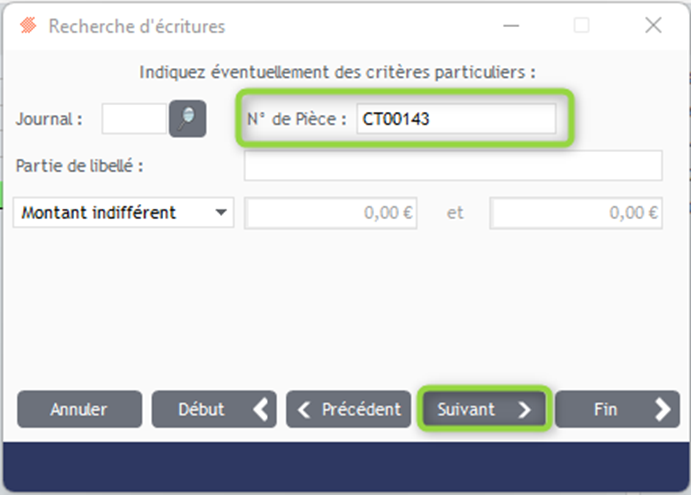Image resolution: width=691 pixels, height=495 pixels.
Task: Click the N° de Pièce field
Action: (x=456, y=119)
